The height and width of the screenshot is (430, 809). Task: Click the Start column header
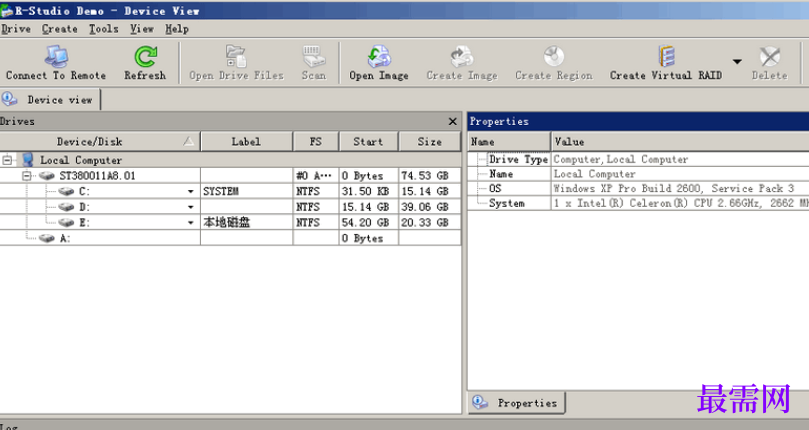click(x=368, y=141)
